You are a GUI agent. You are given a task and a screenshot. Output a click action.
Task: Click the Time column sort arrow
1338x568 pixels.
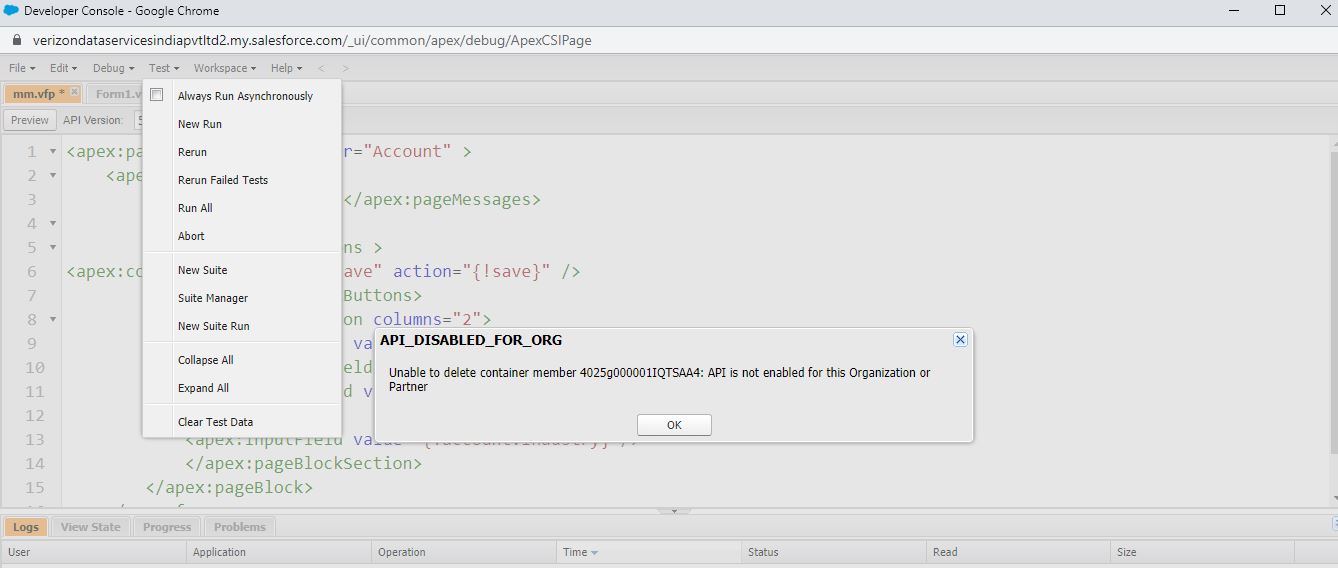point(594,553)
